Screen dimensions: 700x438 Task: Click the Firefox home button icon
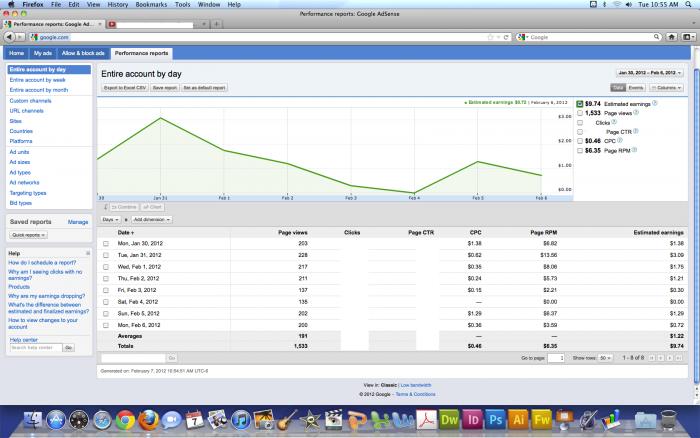671,37
